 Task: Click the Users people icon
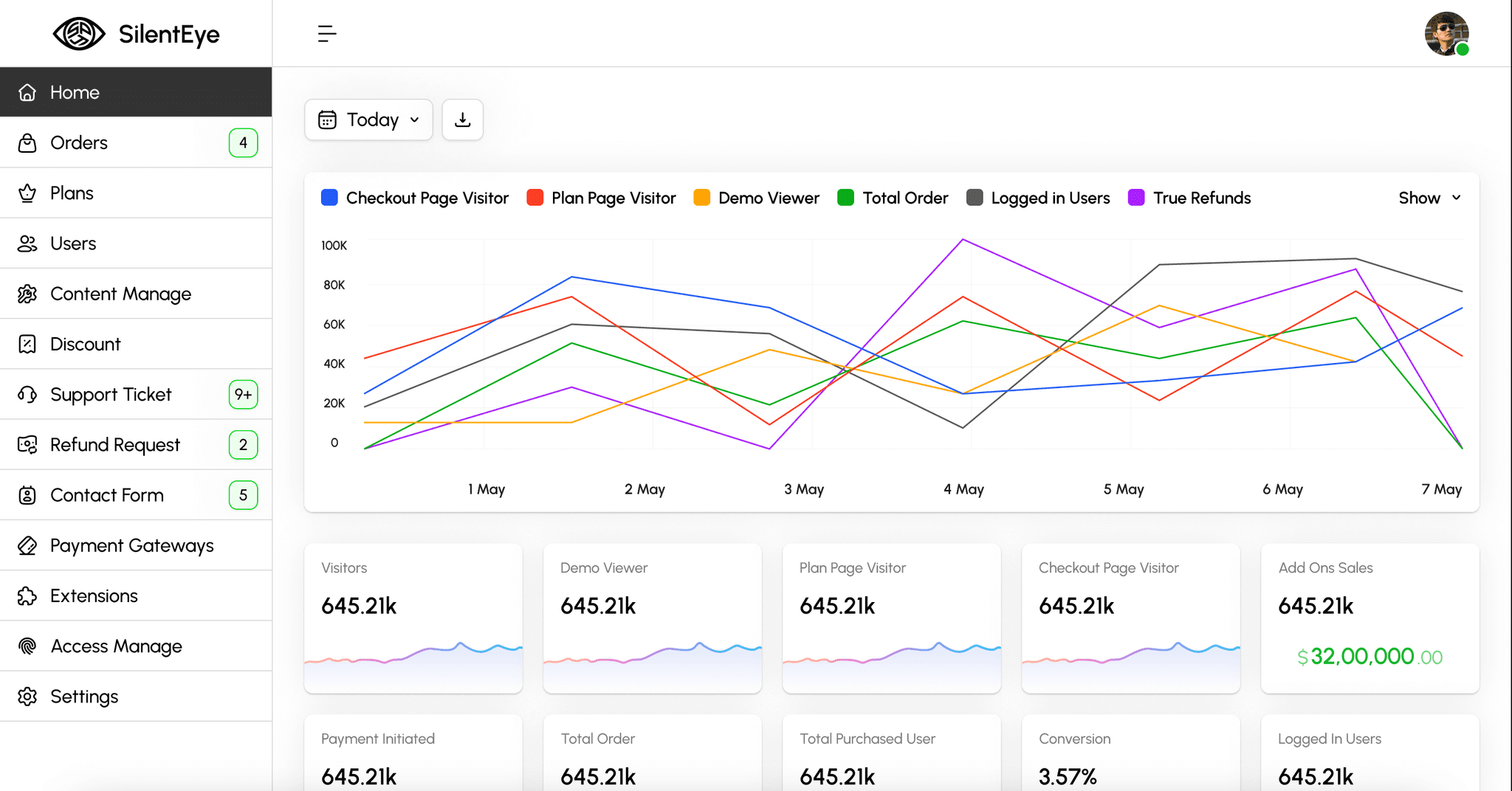pyautogui.click(x=27, y=243)
